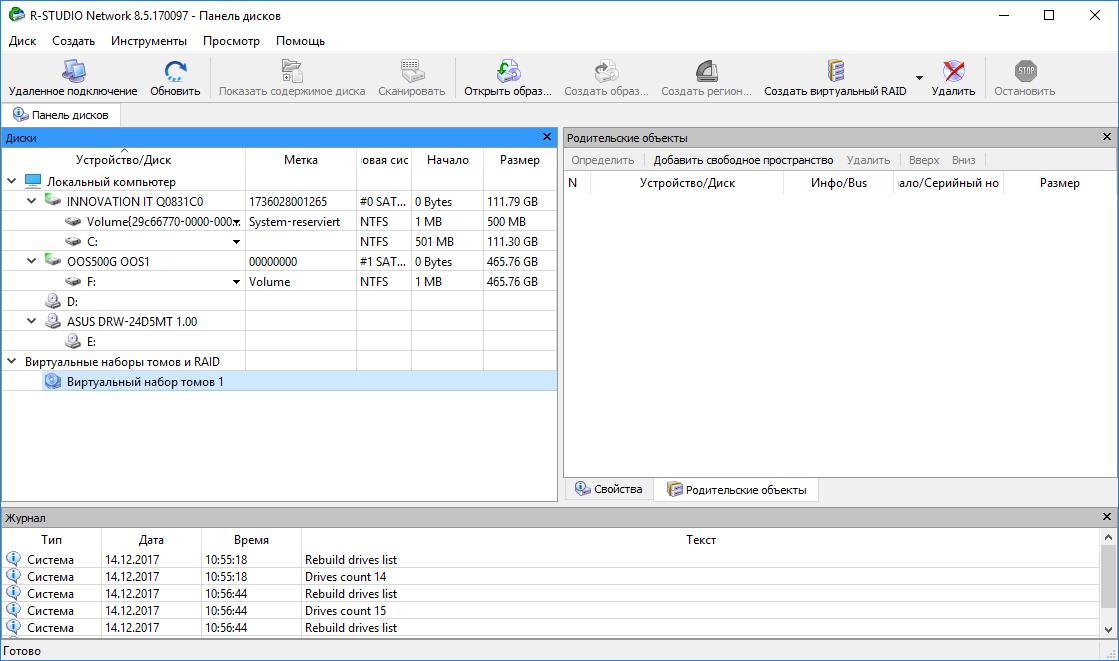
Task: Select the INNOVATION IT Q0831C0 disk
Action: [x=134, y=201]
